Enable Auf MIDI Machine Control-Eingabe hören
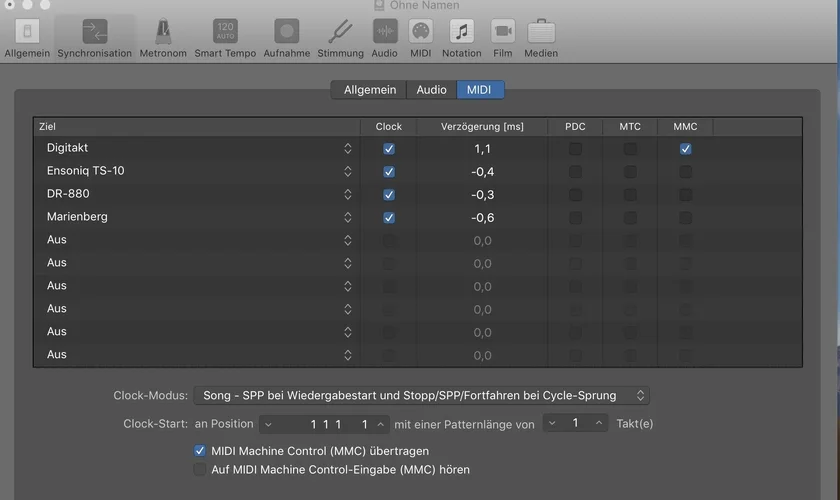This screenshot has height=500, width=840. [x=200, y=469]
